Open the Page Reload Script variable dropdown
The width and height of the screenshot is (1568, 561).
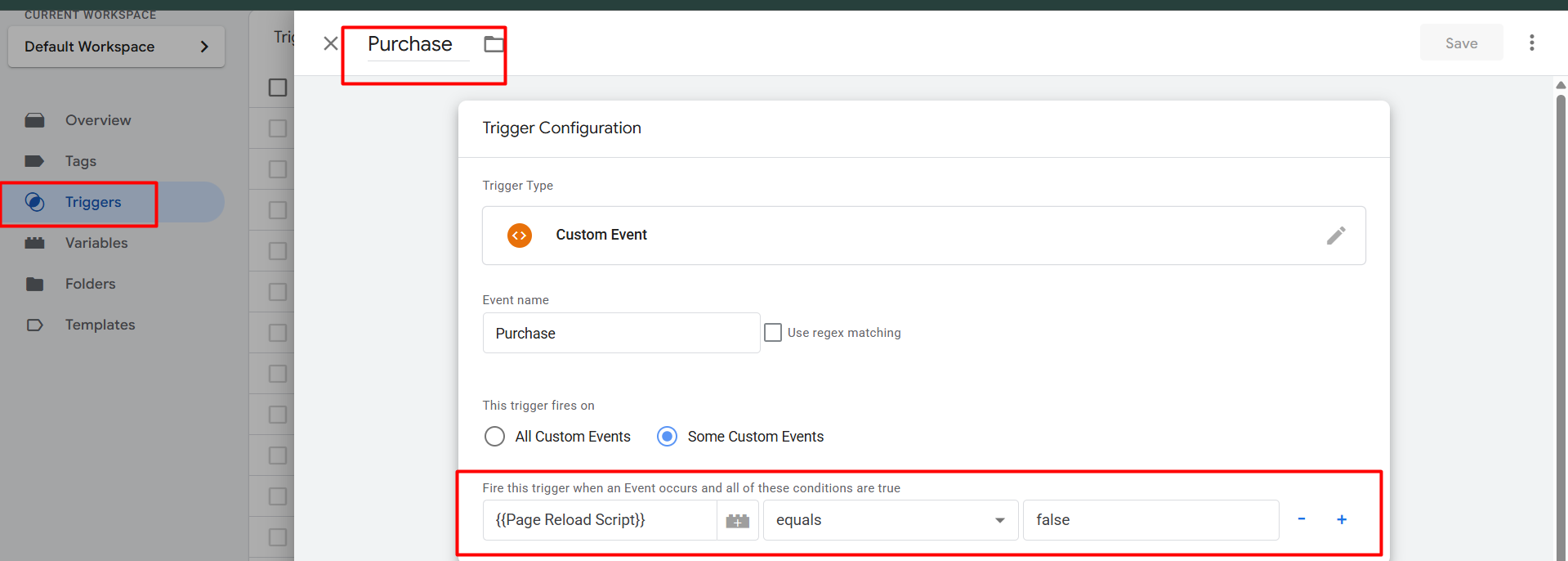point(599,520)
